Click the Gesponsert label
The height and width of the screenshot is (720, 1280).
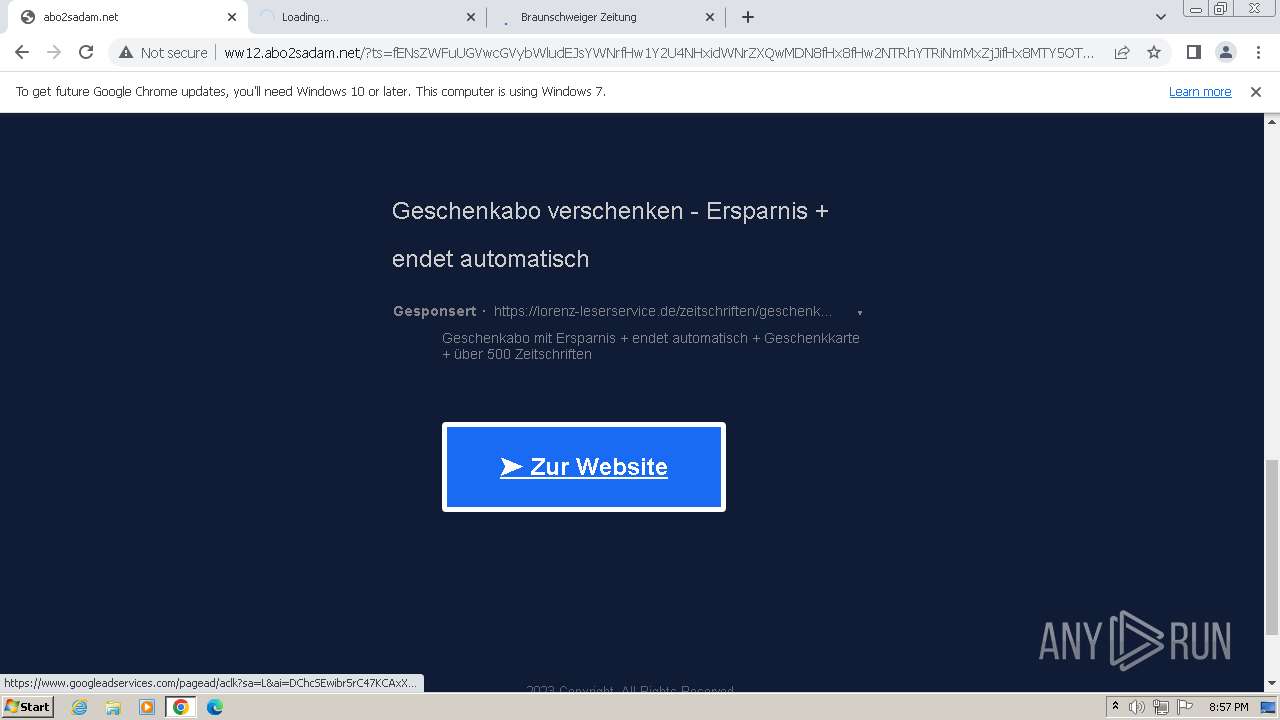click(x=434, y=311)
